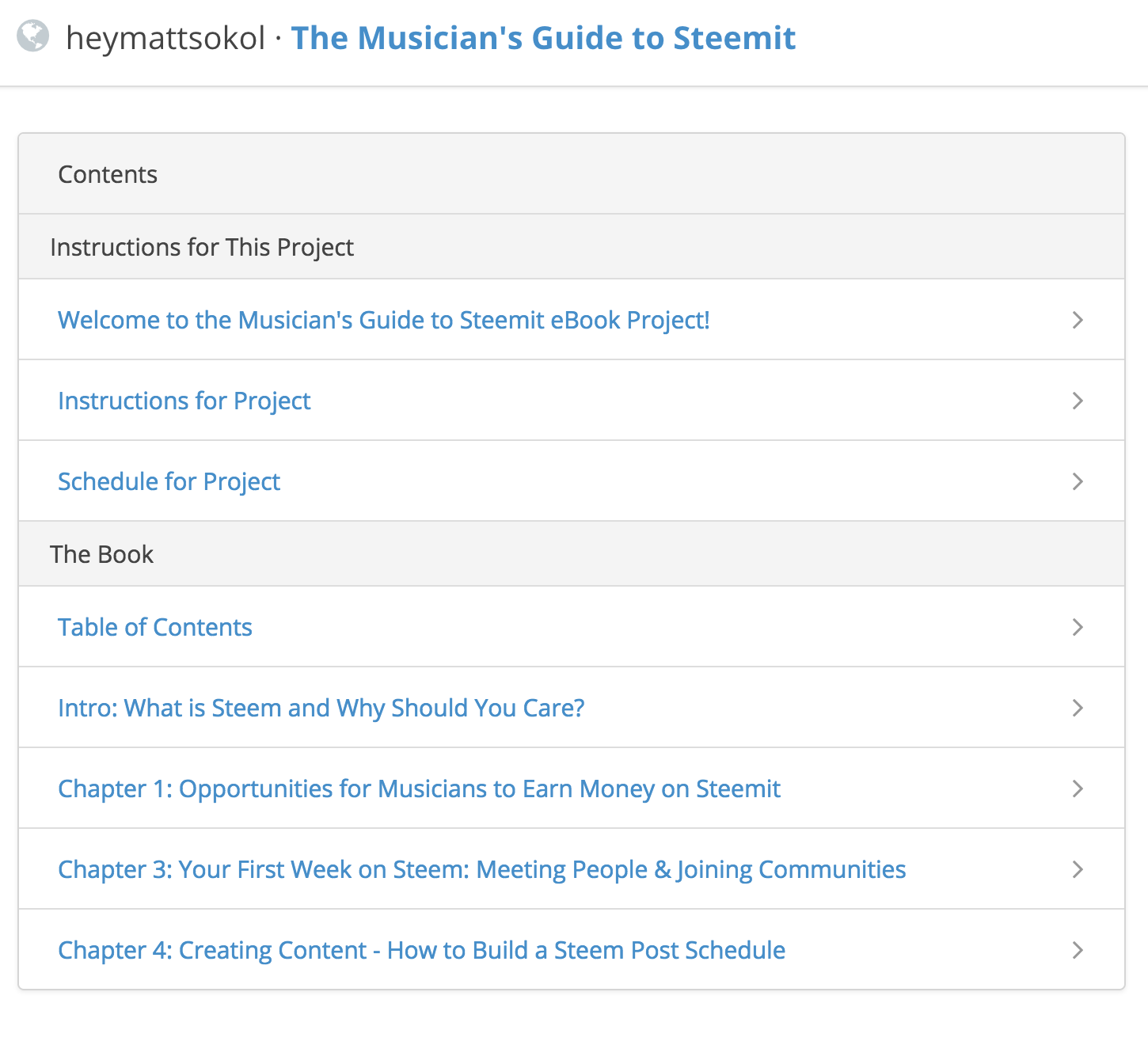1148x1064 pixels.
Task: Click the arrow icon on the Intro row
Action: coord(1077,708)
